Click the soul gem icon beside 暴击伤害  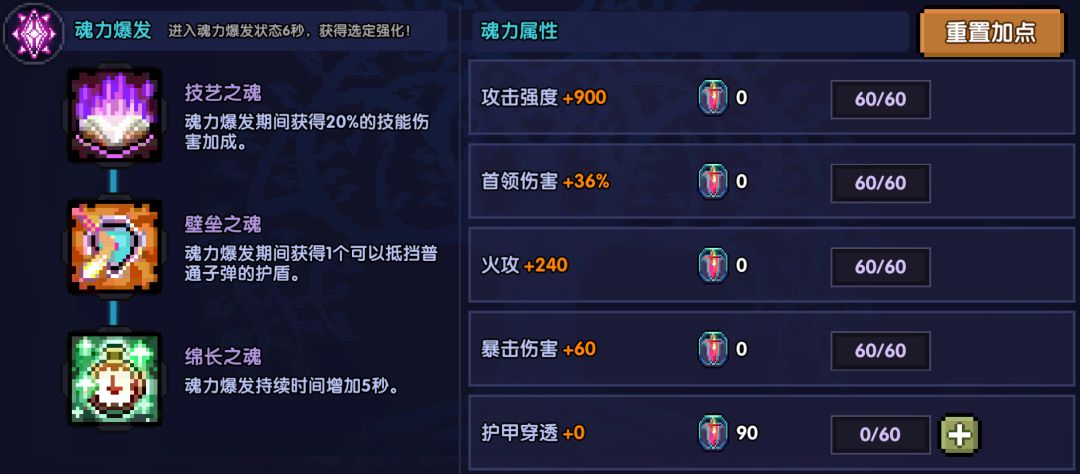[x=713, y=350]
